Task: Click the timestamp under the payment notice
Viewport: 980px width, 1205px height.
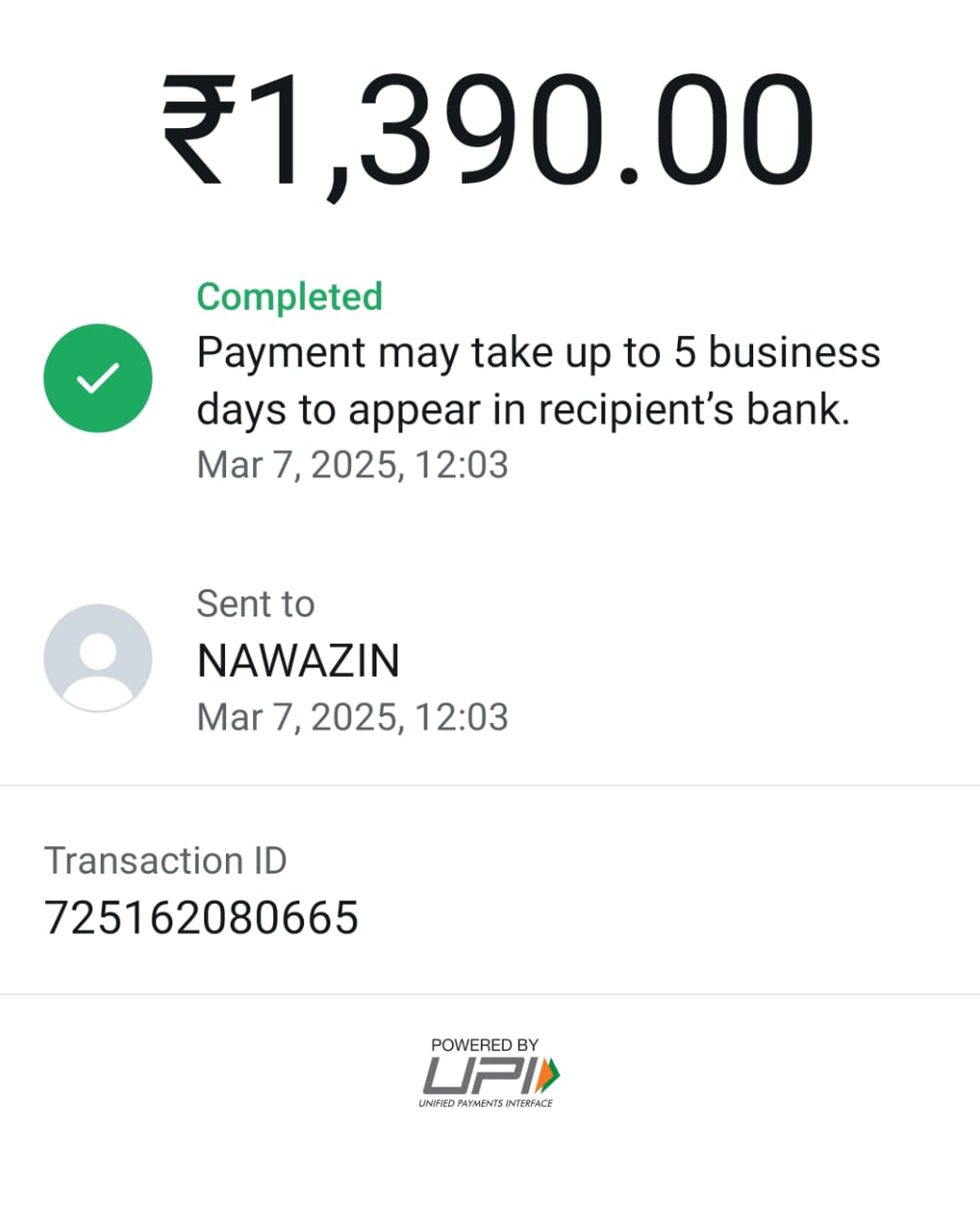Action: pos(352,465)
